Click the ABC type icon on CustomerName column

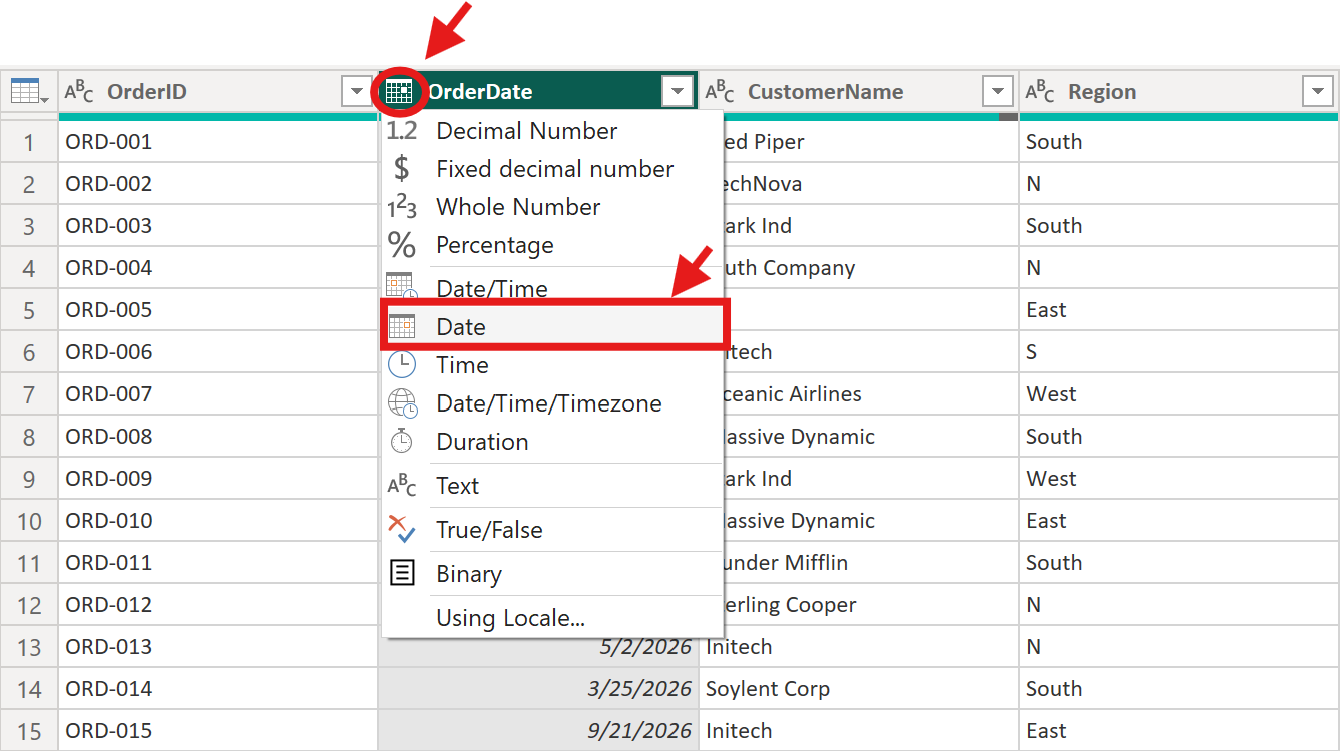720,92
